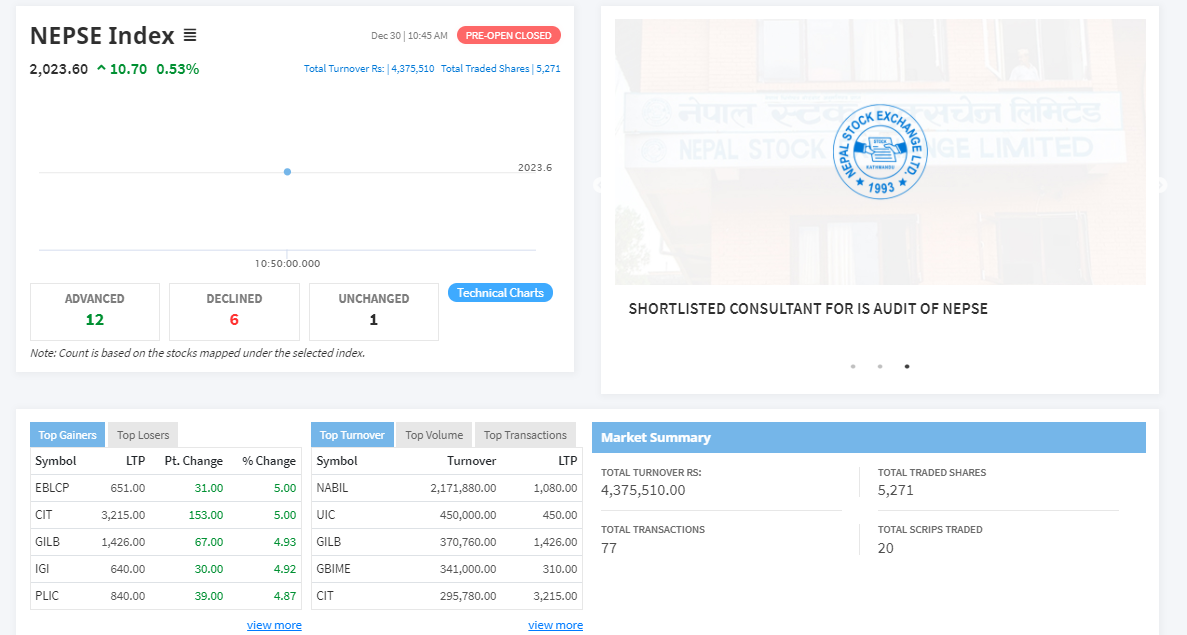The width and height of the screenshot is (1187, 635).
Task: Click the Total Traded Shares link near the date
Action: click(x=500, y=68)
